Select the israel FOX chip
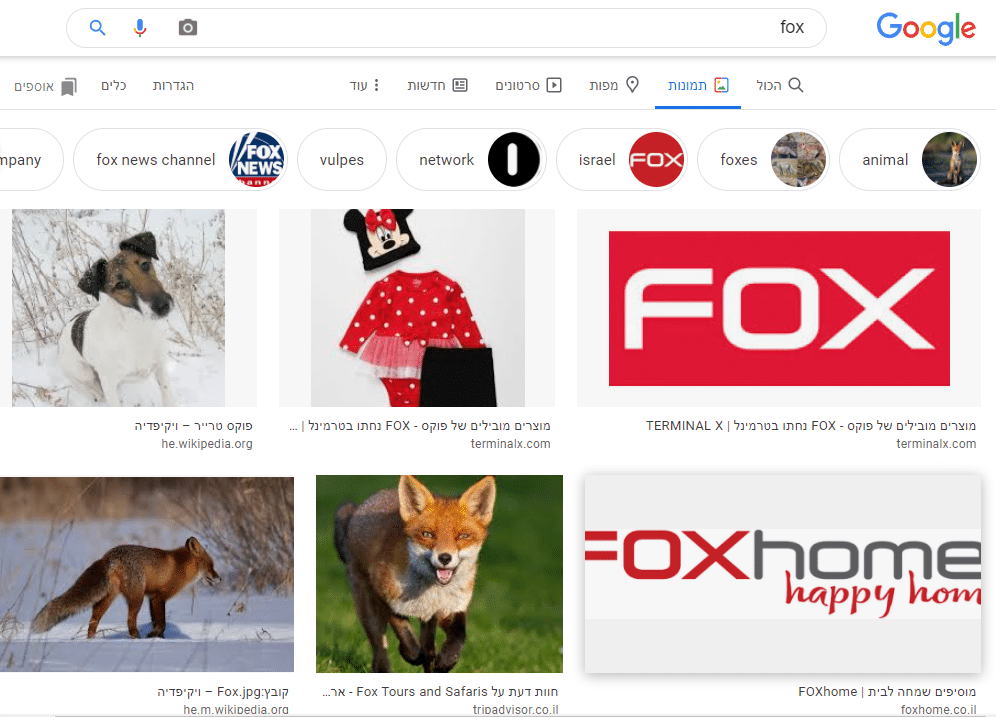 621,160
